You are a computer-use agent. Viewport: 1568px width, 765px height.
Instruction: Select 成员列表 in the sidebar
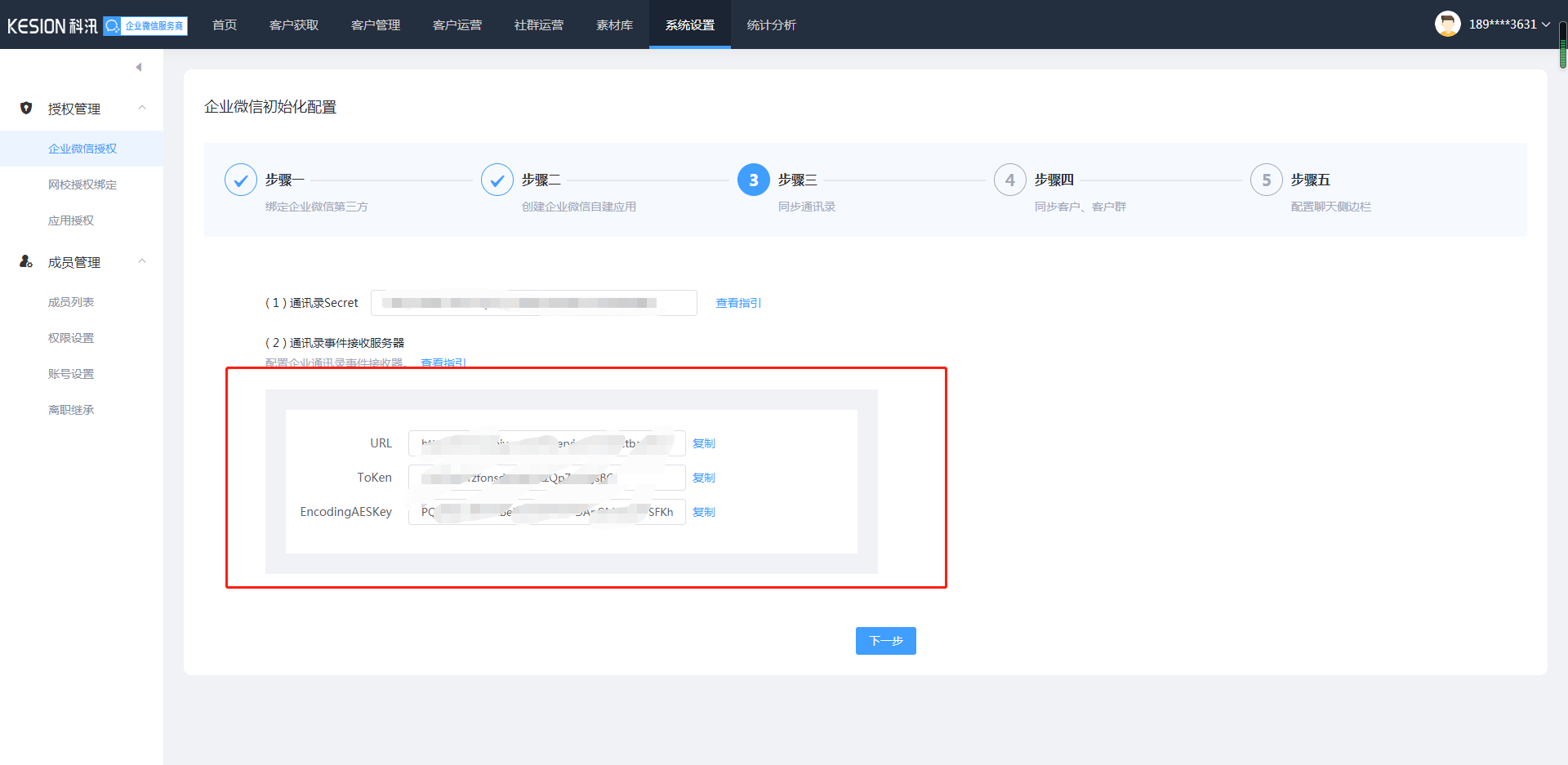point(71,302)
